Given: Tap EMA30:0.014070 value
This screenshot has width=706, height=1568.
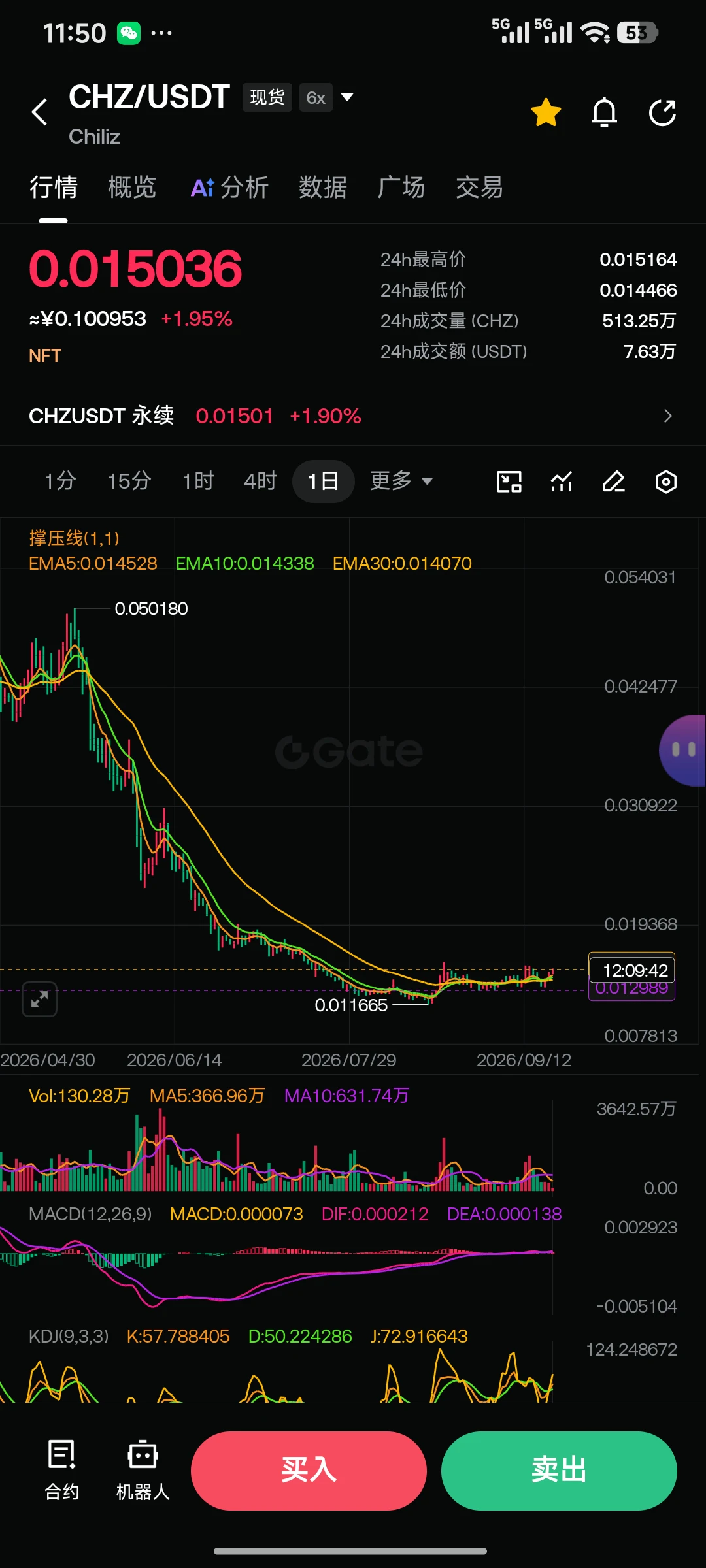Looking at the screenshot, I should (402, 563).
